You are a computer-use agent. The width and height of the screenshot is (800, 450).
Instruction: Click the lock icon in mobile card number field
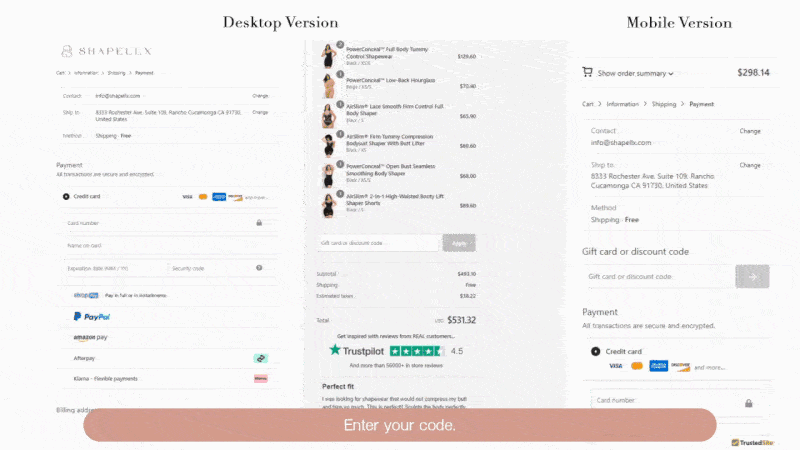coord(748,403)
